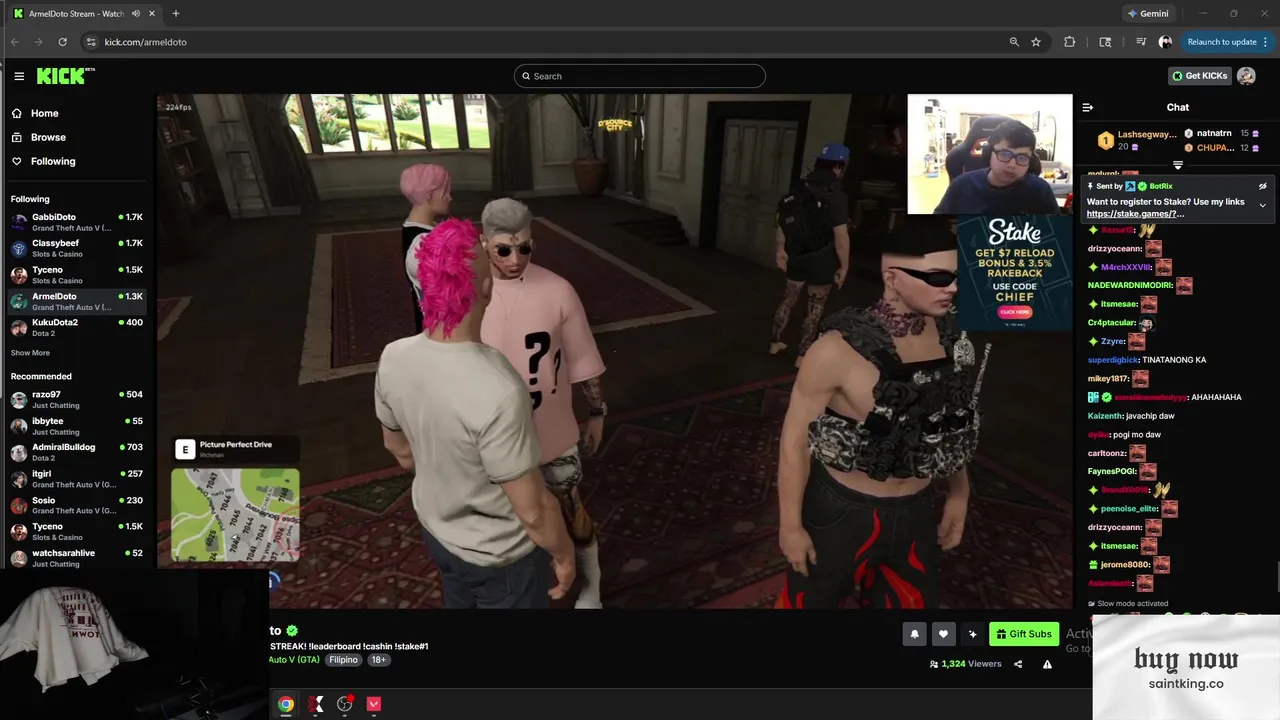This screenshot has height=720, width=1280.
Task: Go back in browser history
Action: (15, 42)
